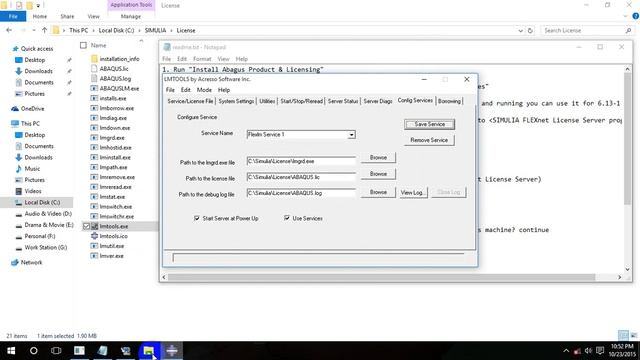Go back with Explorer back arrow
The height and width of the screenshot is (360, 640).
pos(9,30)
